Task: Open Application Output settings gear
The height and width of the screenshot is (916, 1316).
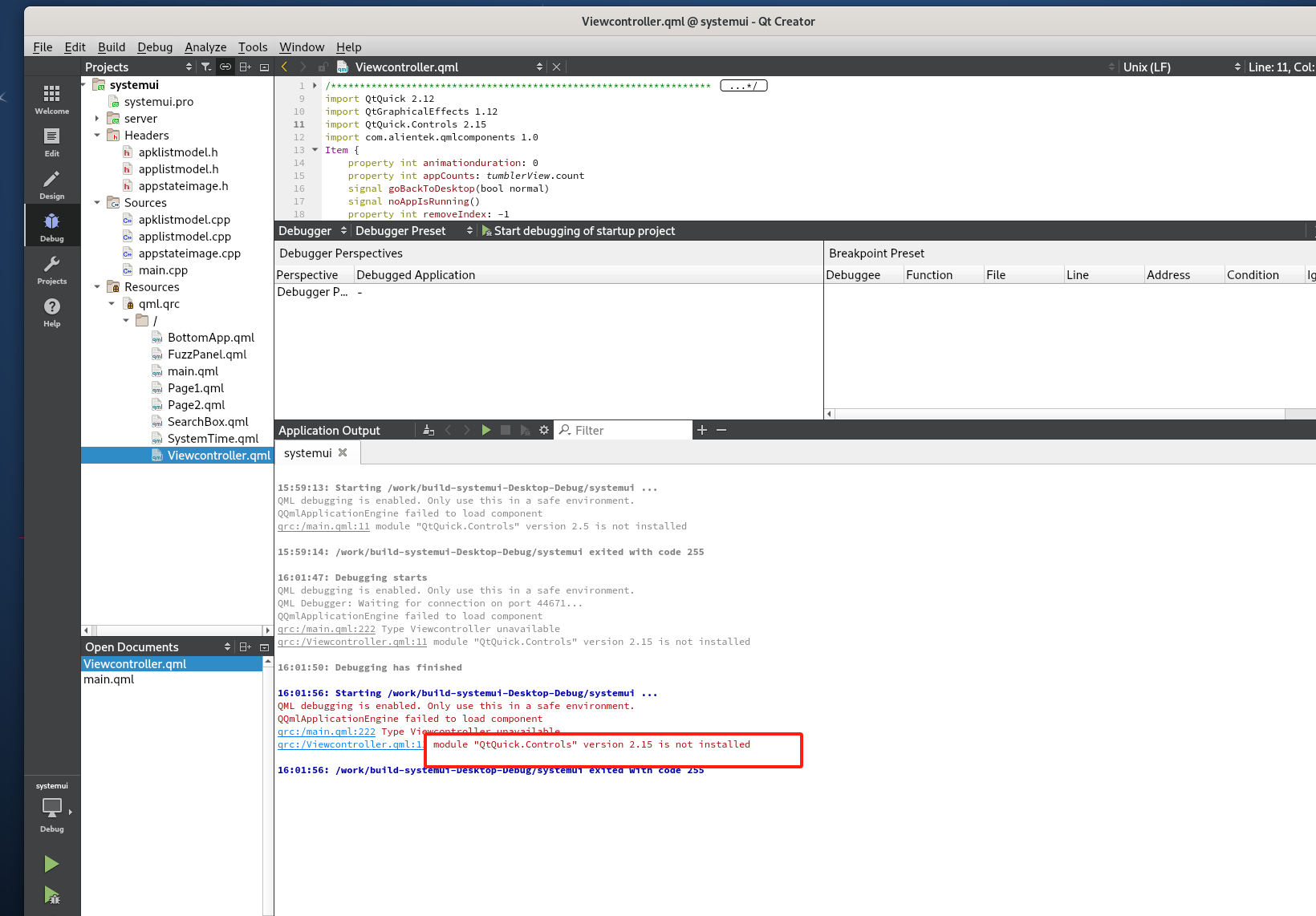Action: (x=544, y=430)
